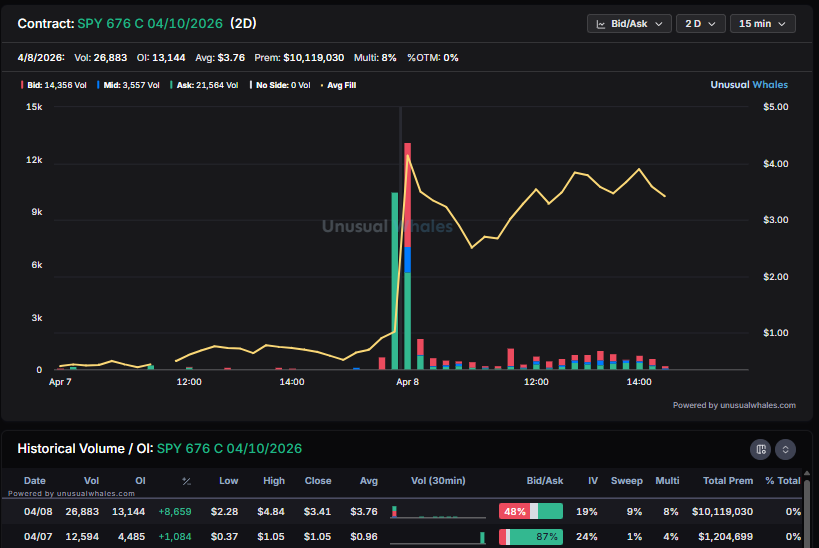The height and width of the screenshot is (548, 819).
Task: Click the table's vertical scrollbar
Action: tap(807, 510)
